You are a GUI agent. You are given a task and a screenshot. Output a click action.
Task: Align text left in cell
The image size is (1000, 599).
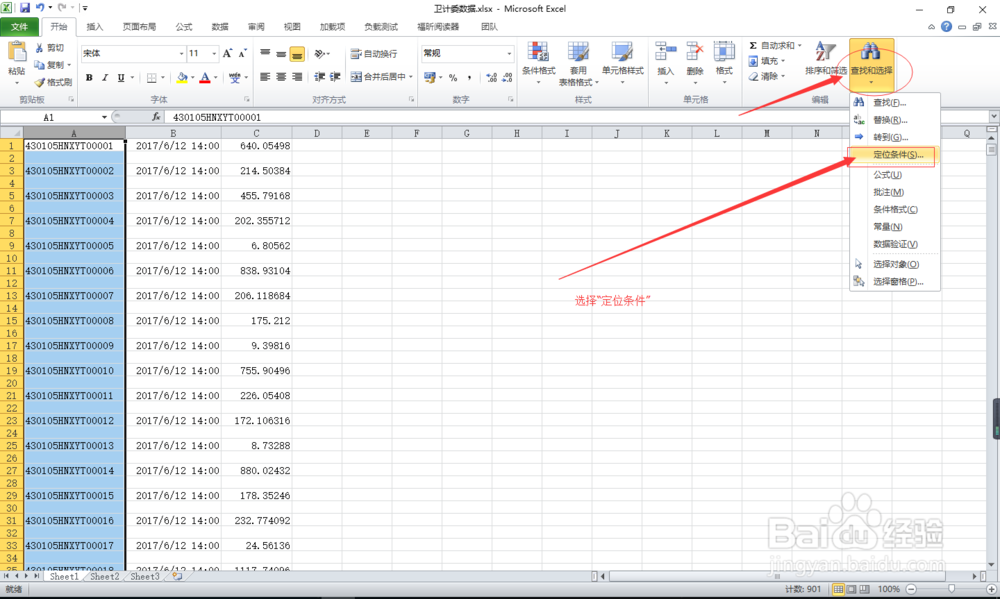[265, 77]
